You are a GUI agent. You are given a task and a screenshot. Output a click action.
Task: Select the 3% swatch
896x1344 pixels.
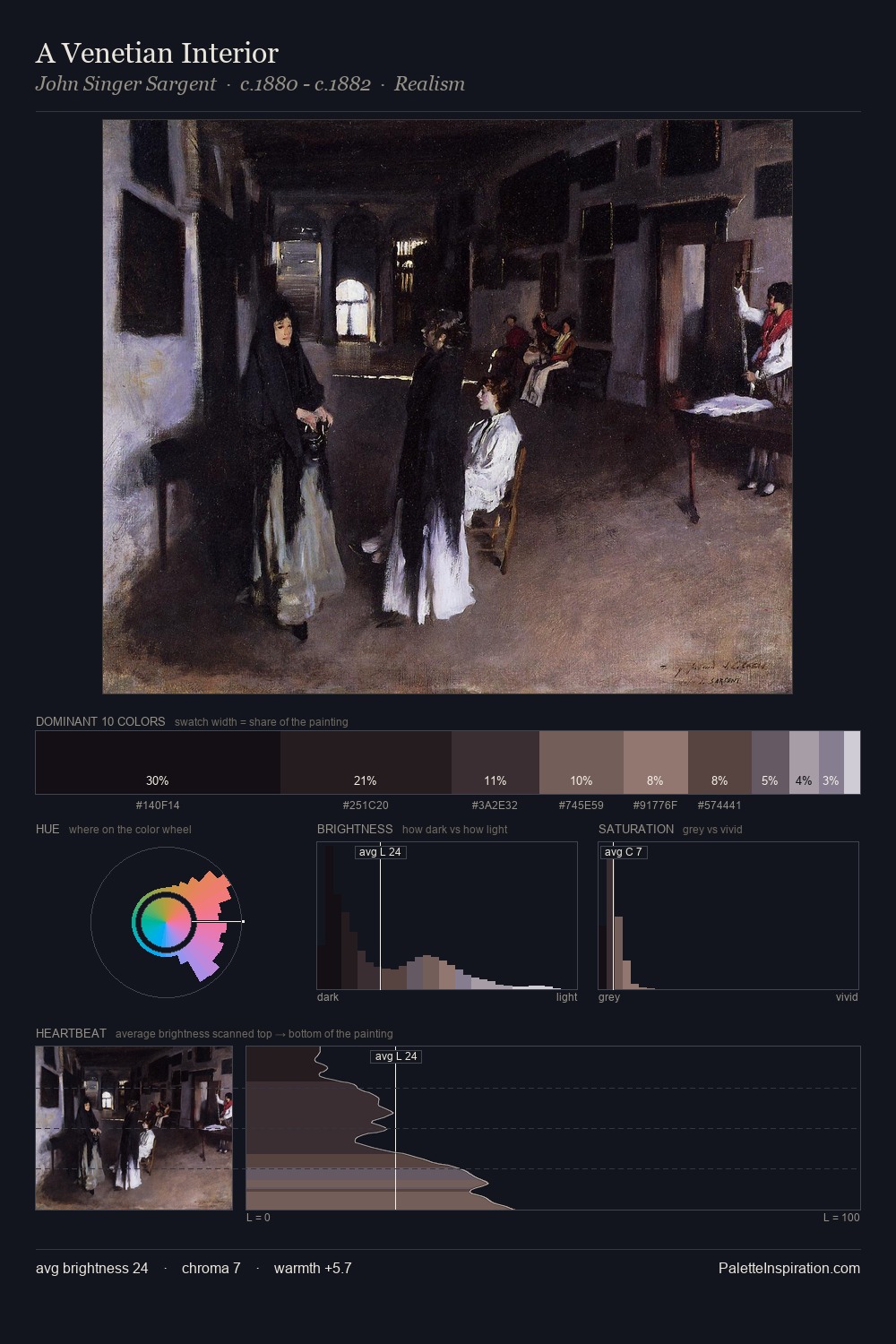tap(831, 762)
